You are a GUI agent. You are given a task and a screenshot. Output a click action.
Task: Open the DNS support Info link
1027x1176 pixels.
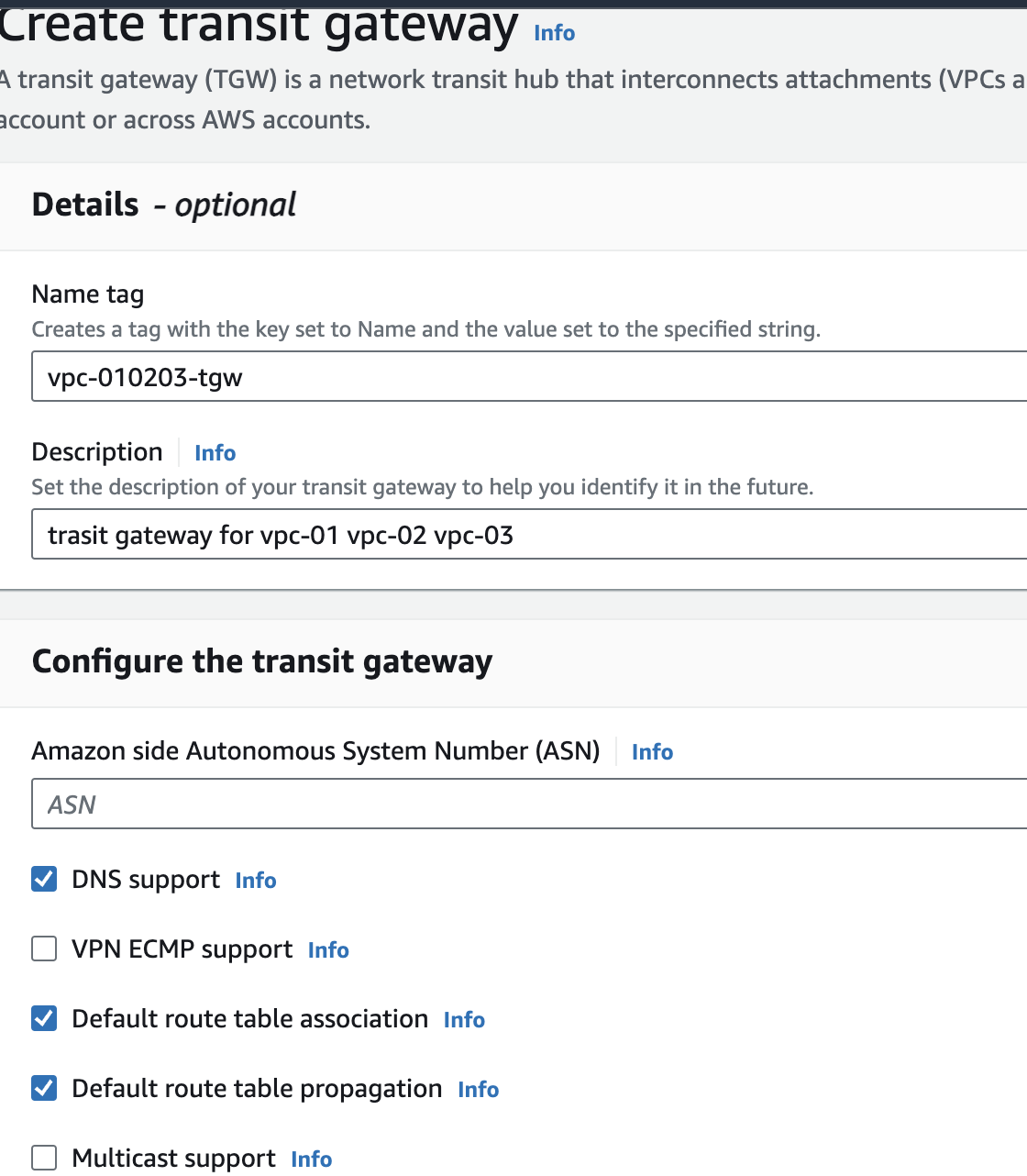pos(255,881)
